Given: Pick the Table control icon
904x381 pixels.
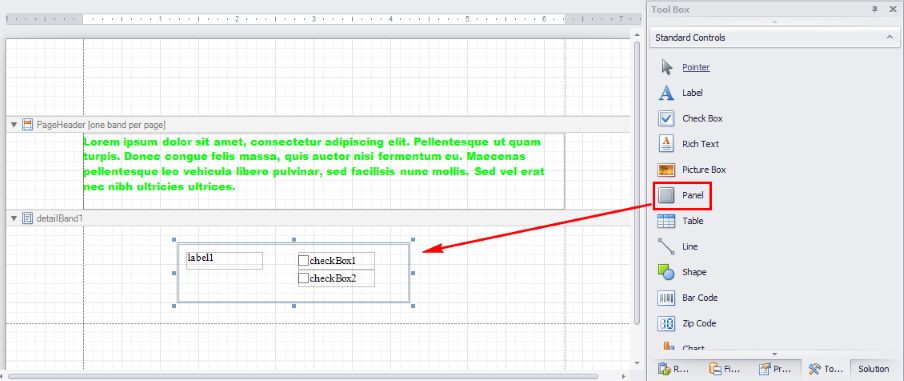Looking at the screenshot, I should tap(666, 221).
